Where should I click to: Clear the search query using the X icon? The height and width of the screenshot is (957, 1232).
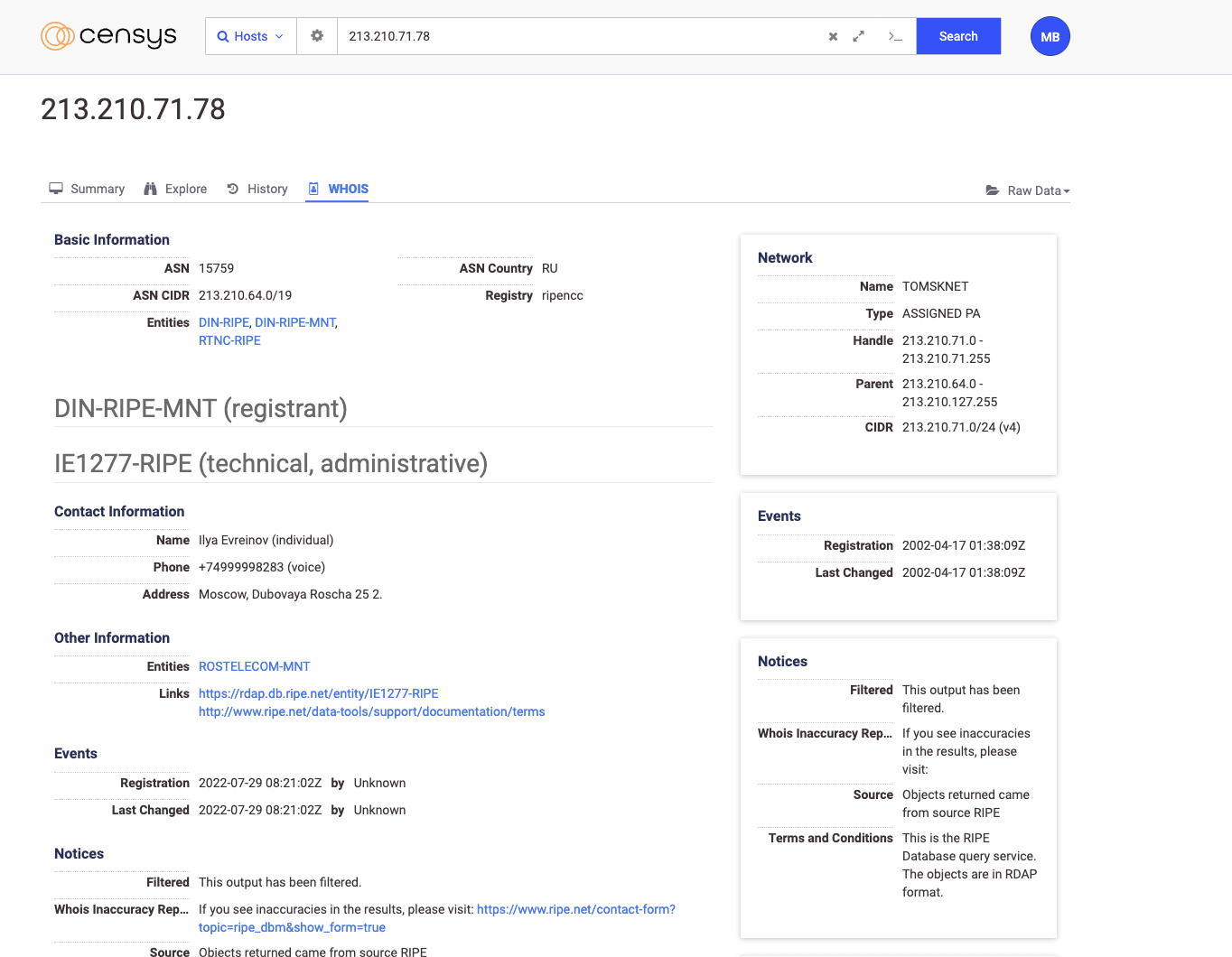[x=832, y=36]
